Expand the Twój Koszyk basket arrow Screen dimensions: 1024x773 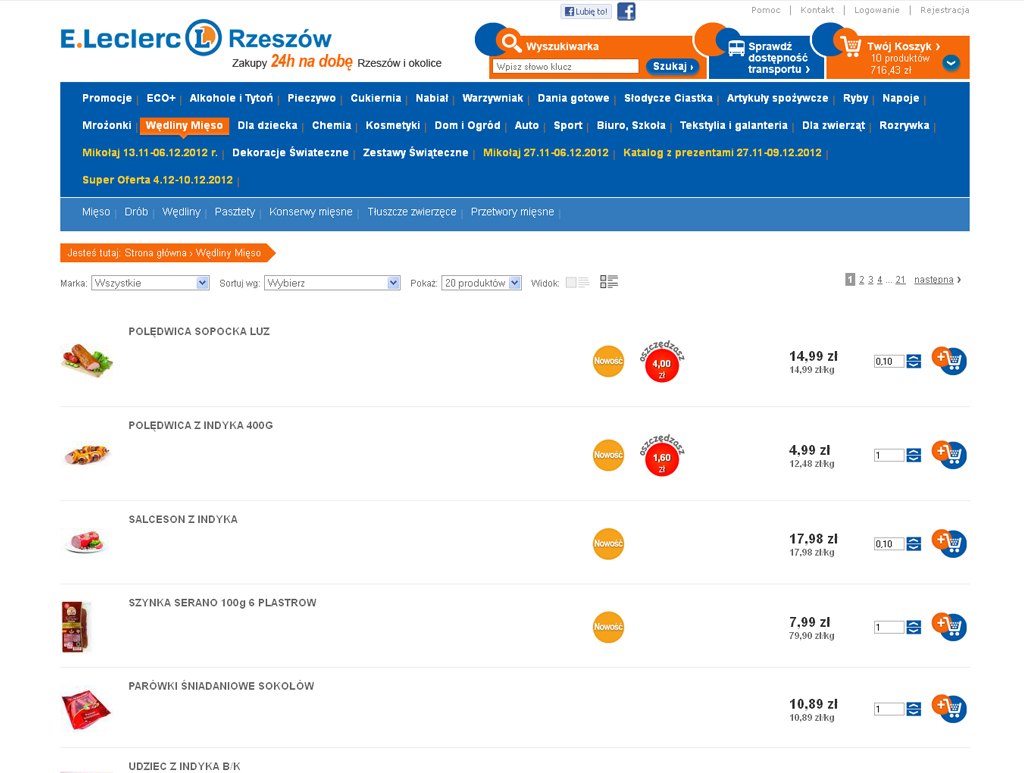[951, 63]
